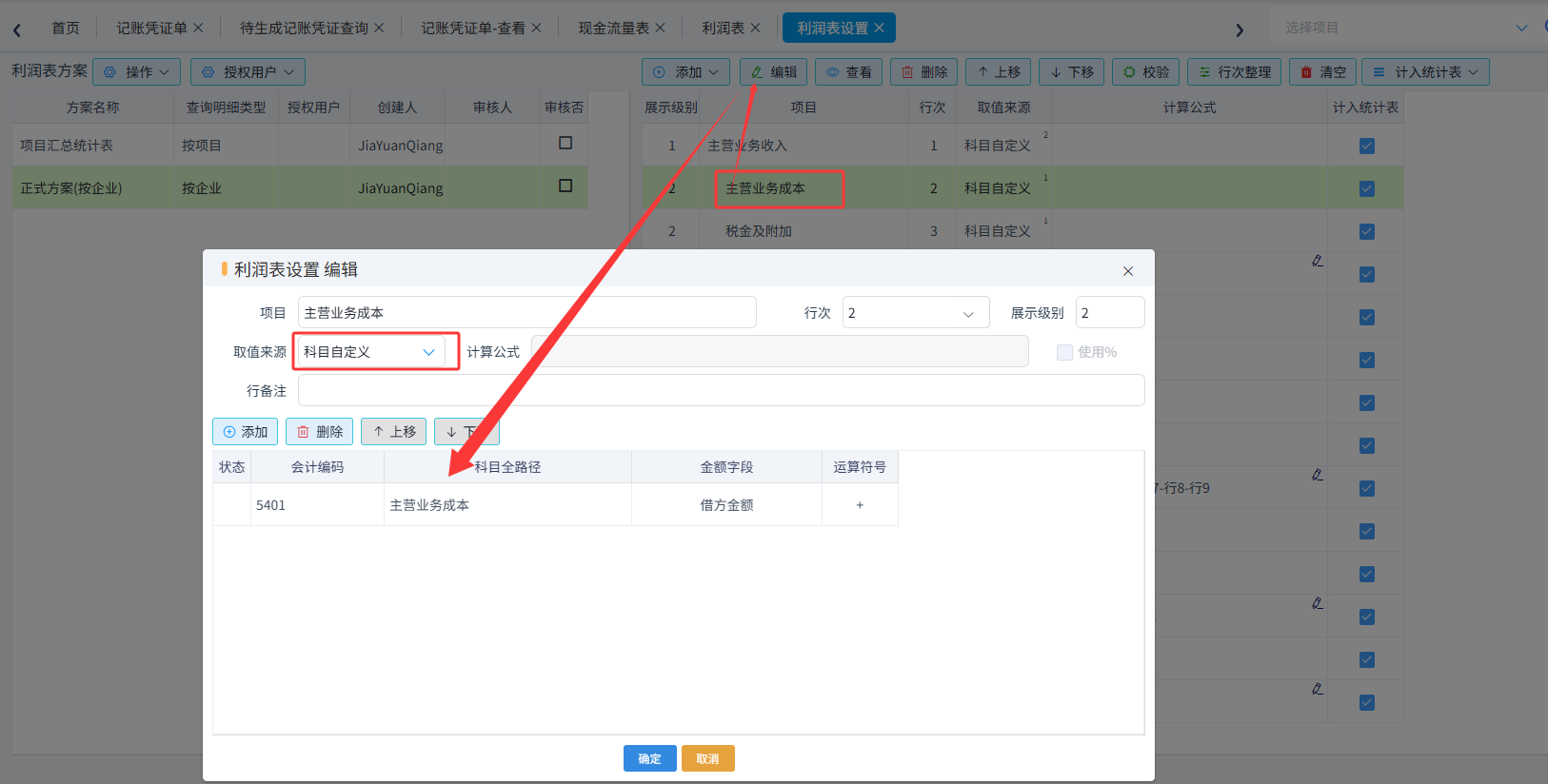The image size is (1548, 784).
Task: Open the 授权用户 dropdown
Action: tap(248, 72)
